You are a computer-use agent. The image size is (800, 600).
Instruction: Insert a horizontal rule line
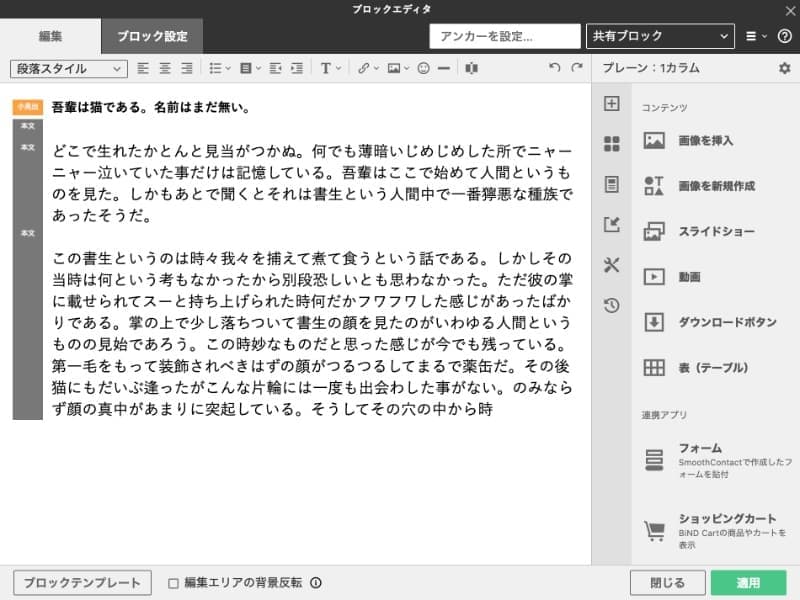[x=444, y=68]
